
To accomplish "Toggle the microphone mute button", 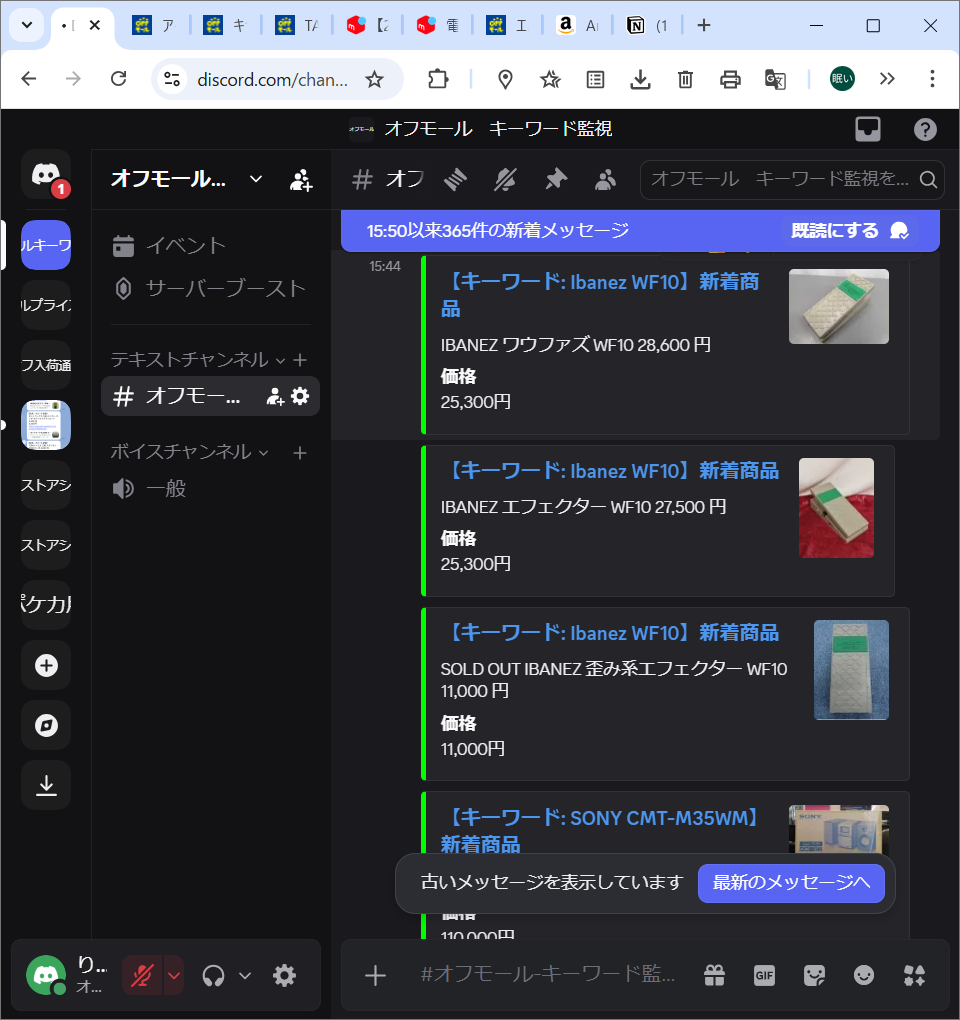I will click(142, 975).
